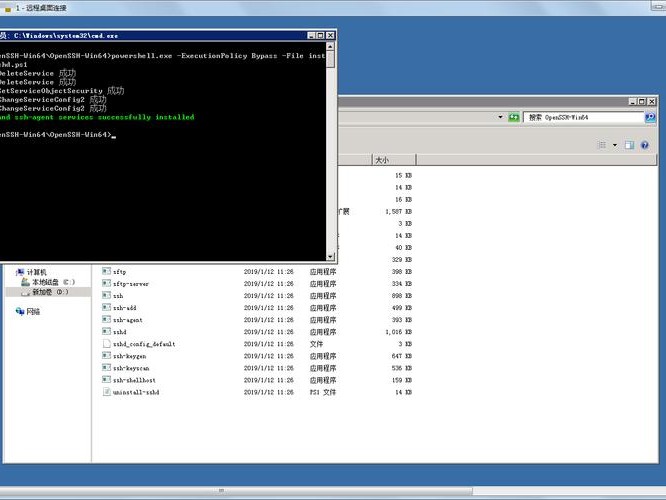Select sshd_config_default file icon
666x500 pixels.
106,343
